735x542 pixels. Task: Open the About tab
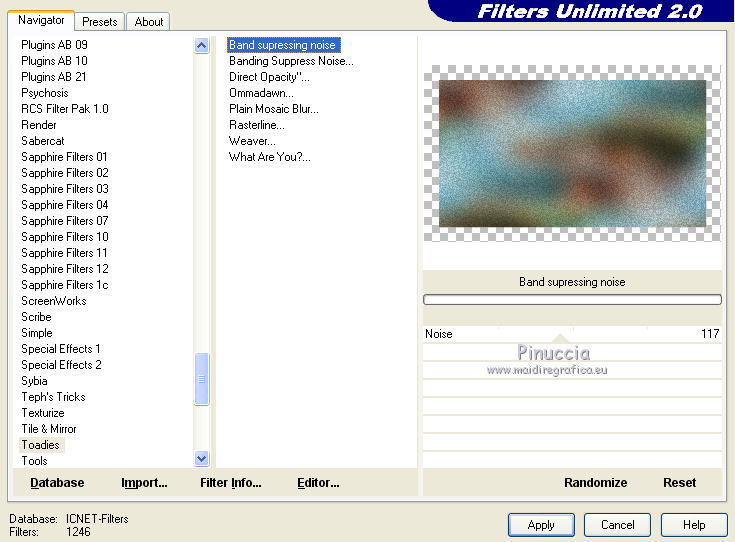(149, 22)
